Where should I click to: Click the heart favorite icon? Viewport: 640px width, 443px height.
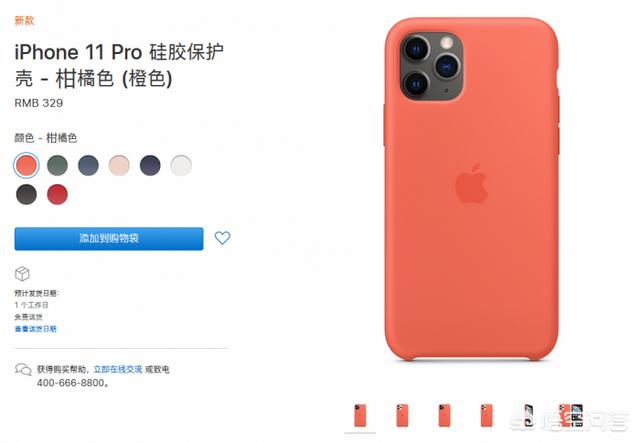pos(222,238)
